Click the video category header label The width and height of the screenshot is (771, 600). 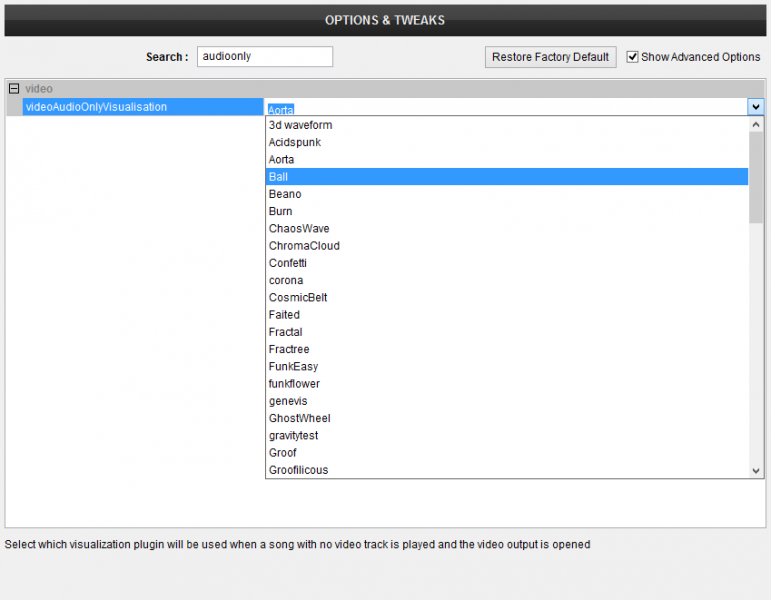39,89
